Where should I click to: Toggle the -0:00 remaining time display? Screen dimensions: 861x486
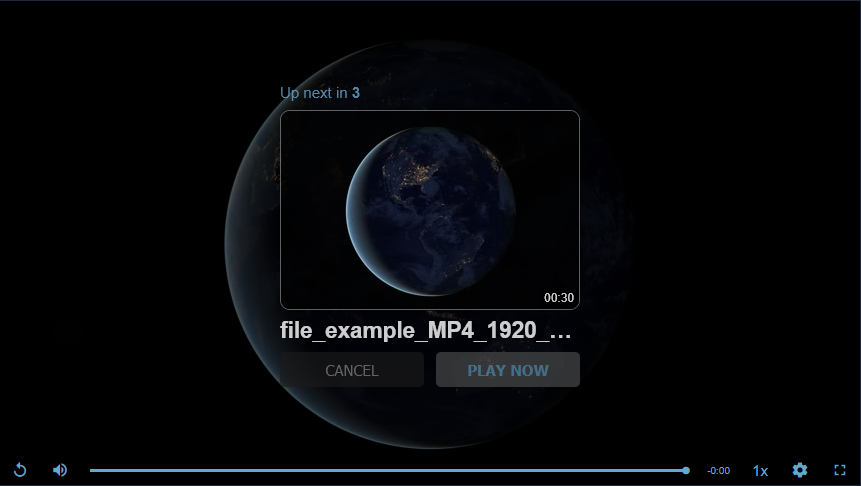point(718,471)
